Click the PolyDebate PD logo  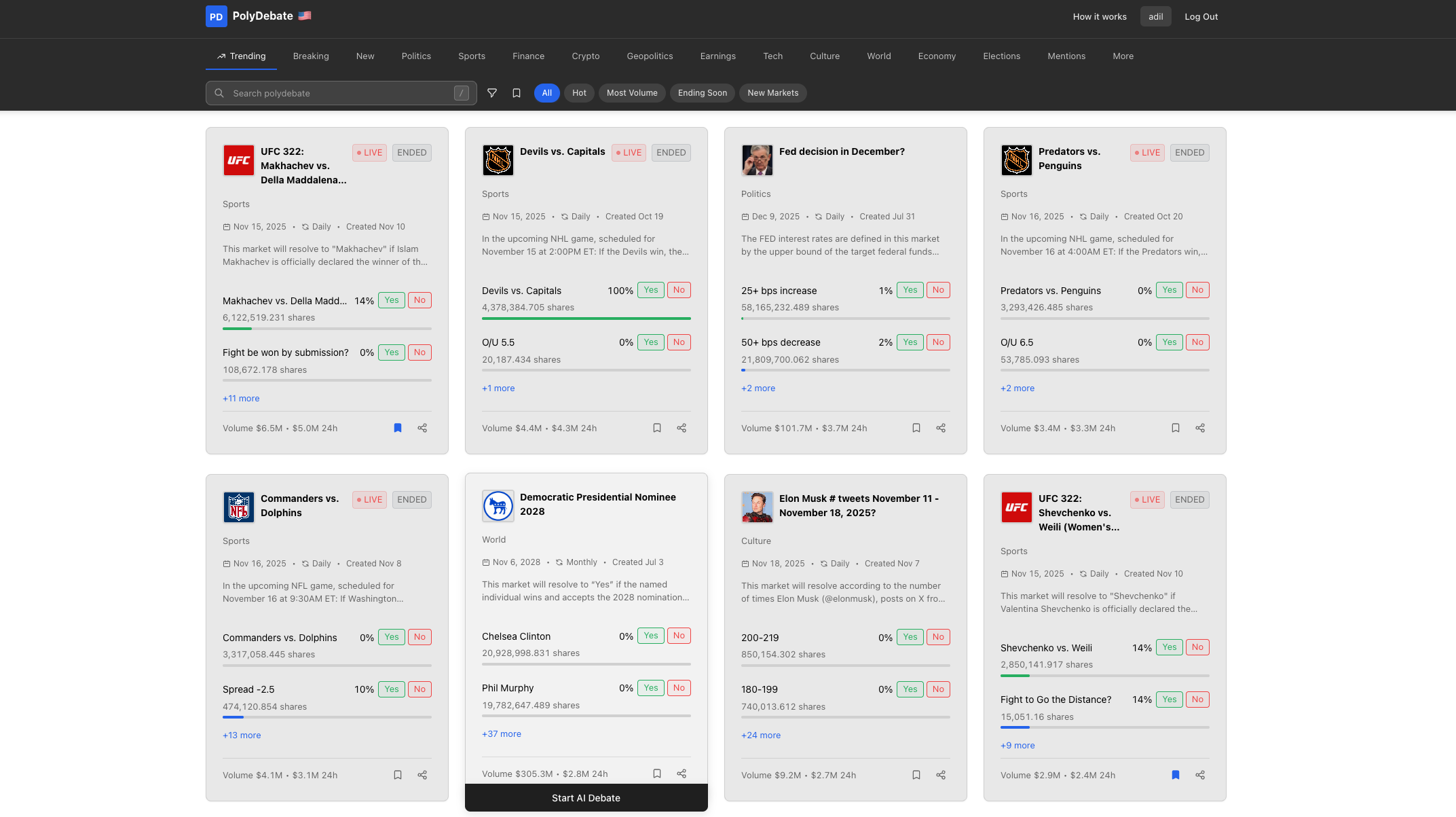click(x=216, y=16)
